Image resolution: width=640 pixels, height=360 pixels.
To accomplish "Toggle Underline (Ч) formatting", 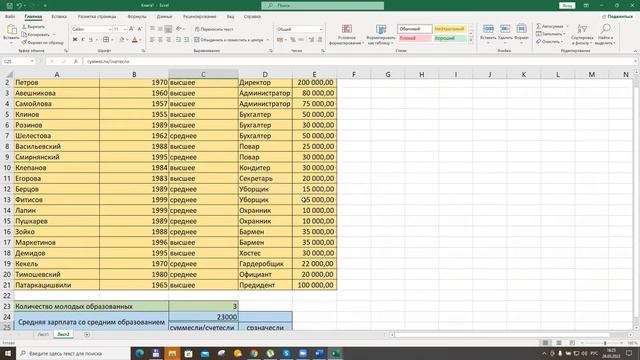I will (91, 40).
